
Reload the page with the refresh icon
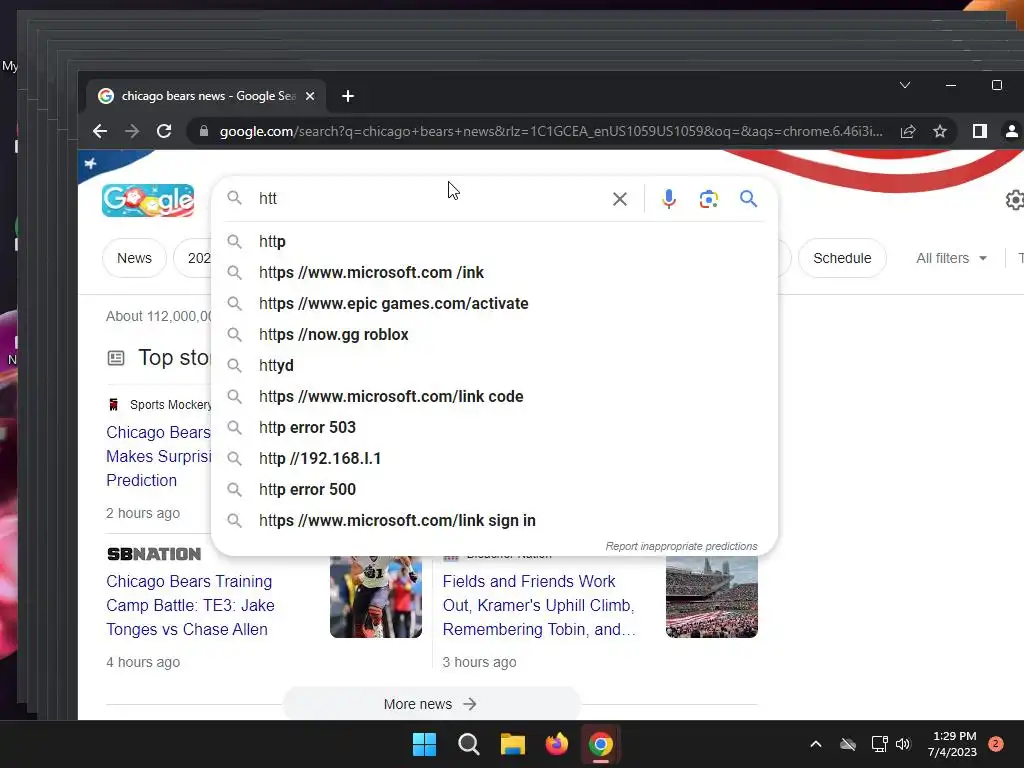[164, 131]
